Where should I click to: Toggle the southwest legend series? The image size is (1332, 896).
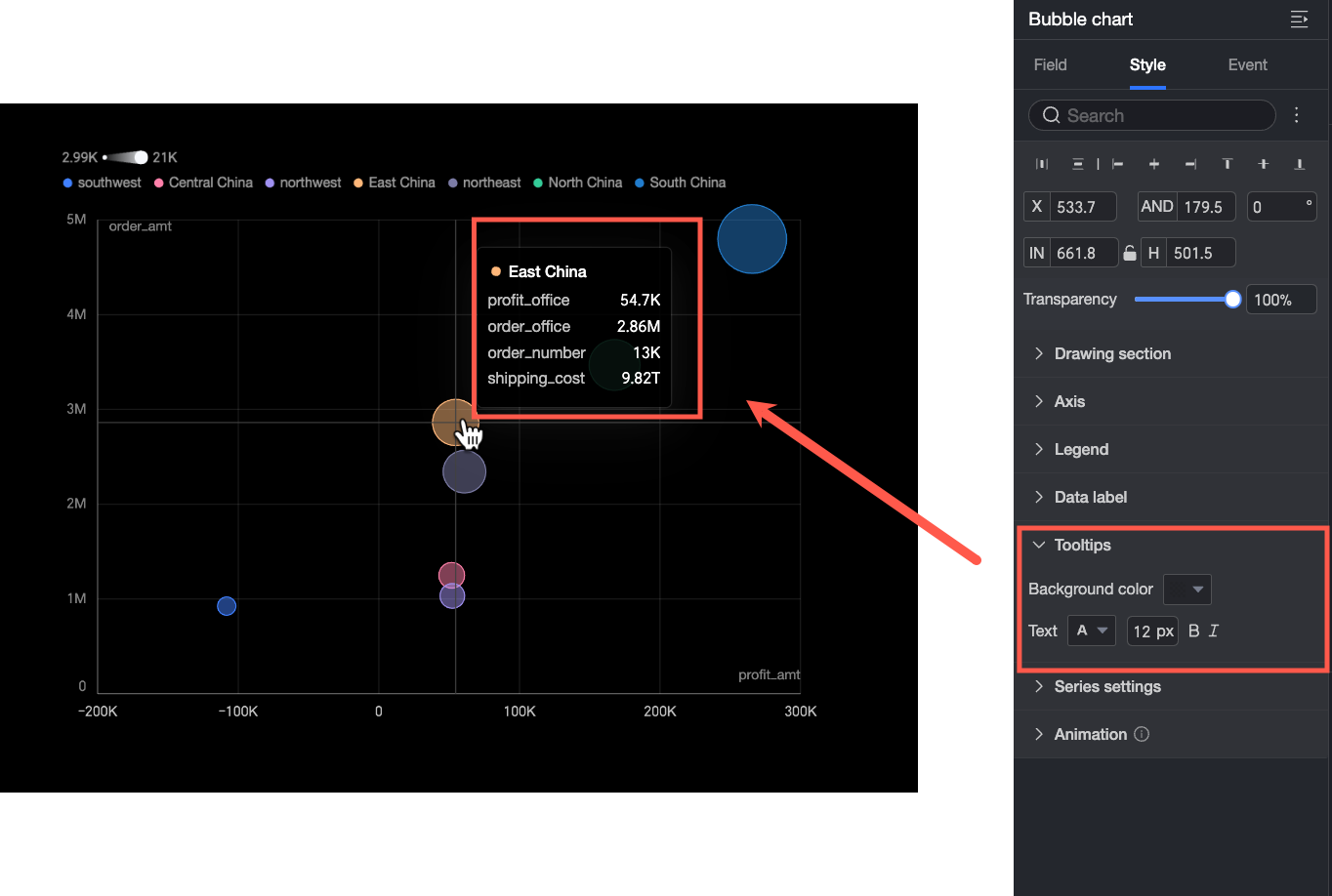[x=103, y=183]
